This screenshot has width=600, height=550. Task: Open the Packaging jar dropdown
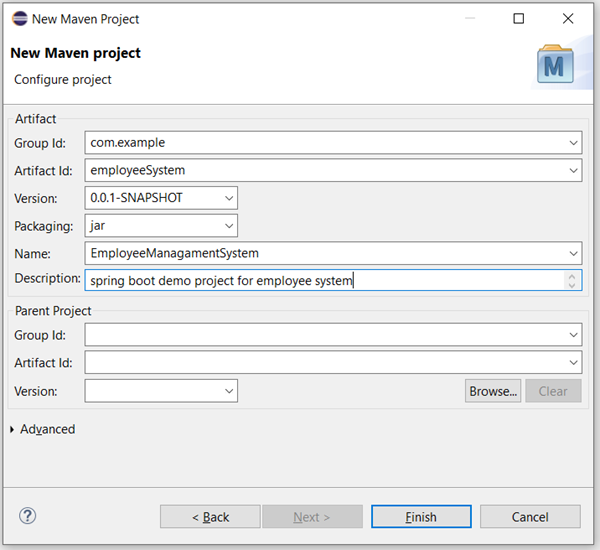click(229, 226)
